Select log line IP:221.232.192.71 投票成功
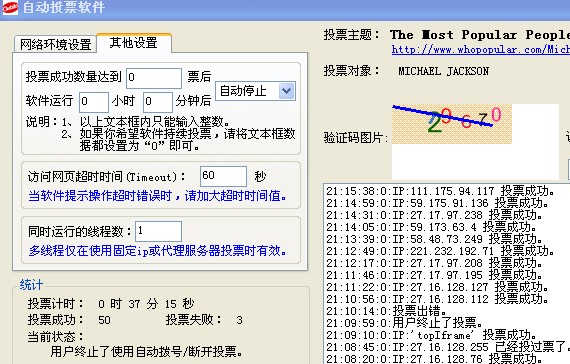 click(x=440, y=251)
